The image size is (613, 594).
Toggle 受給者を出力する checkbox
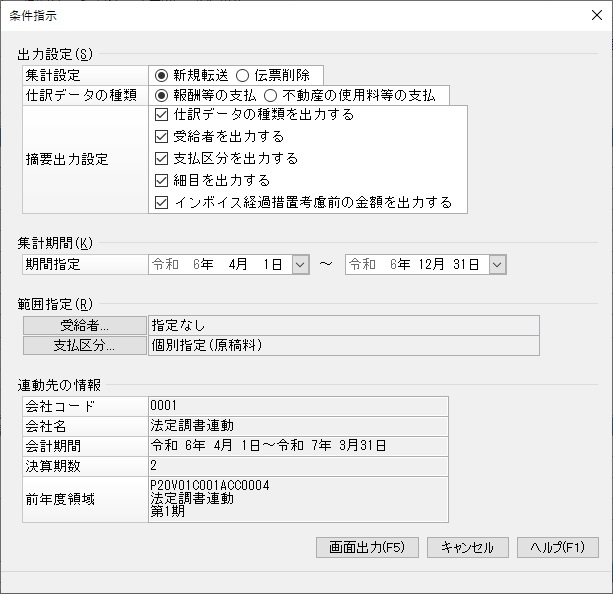pyautogui.click(x=162, y=137)
